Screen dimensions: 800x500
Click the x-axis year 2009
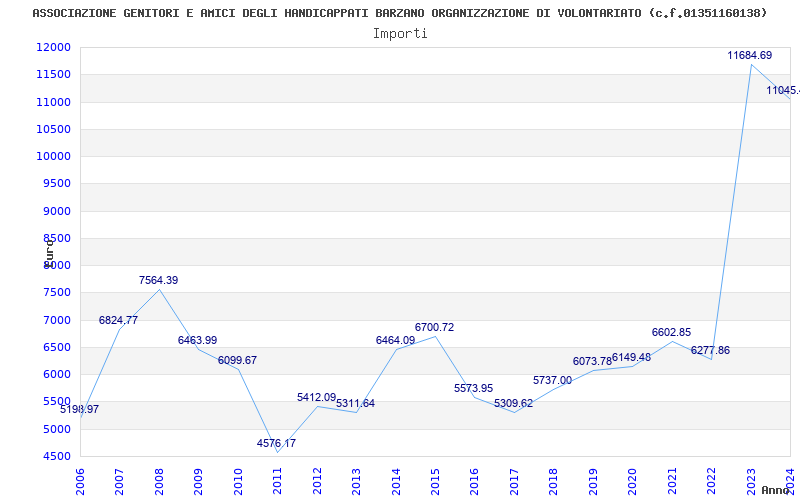pyautogui.click(x=198, y=481)
